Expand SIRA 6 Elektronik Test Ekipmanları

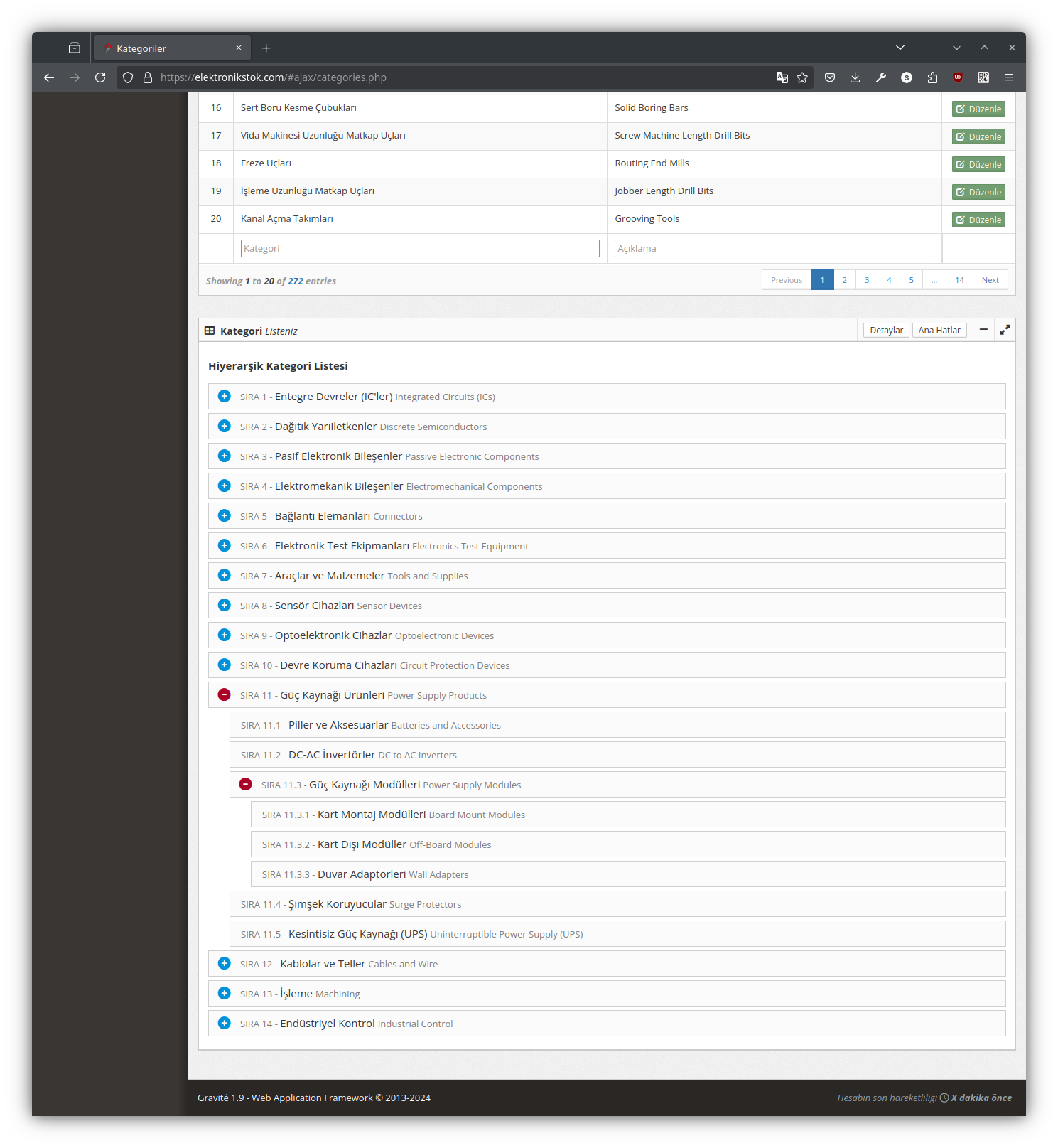(x=225, y=545)
